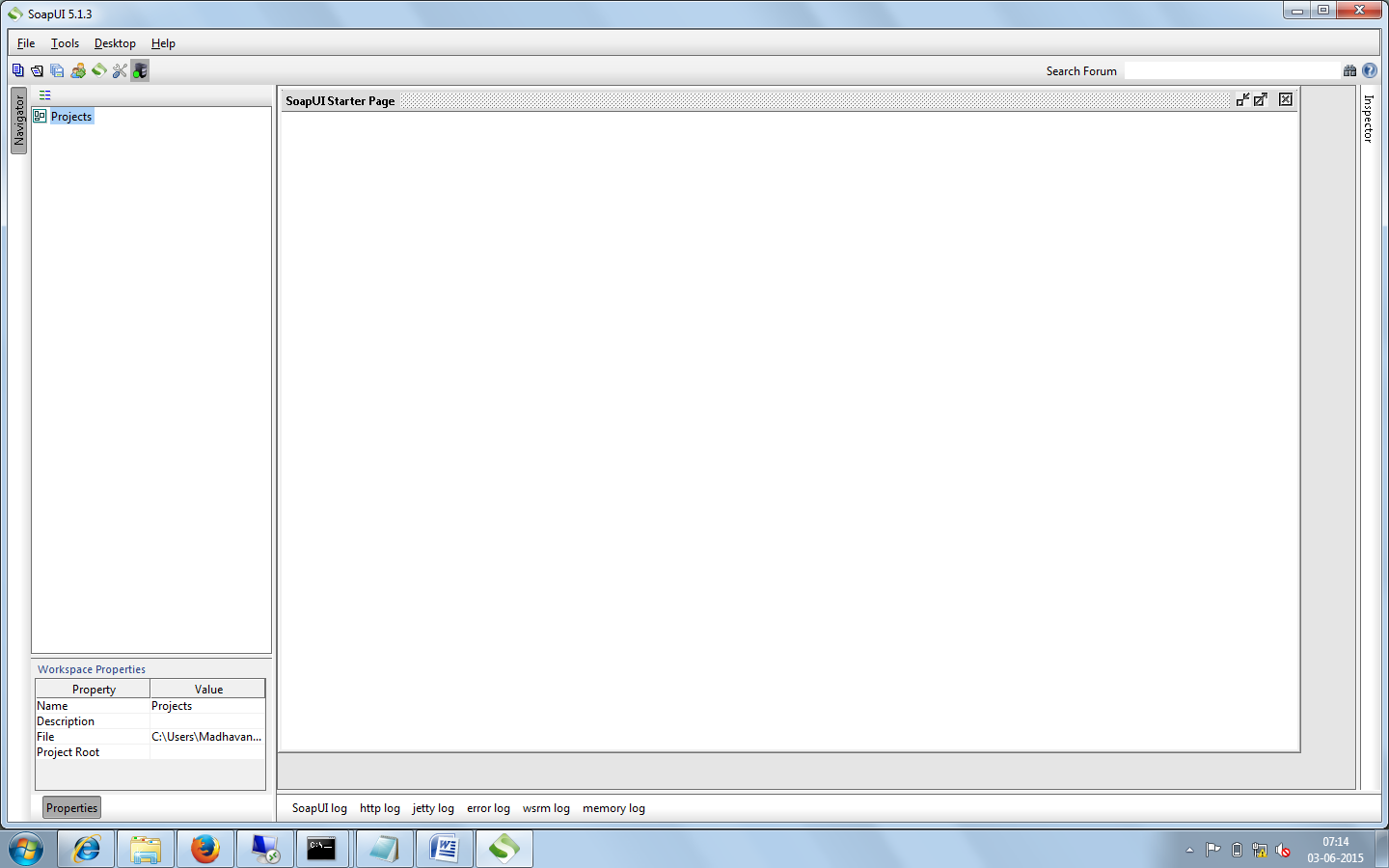The image size is (1389, 868).
Task: Click into the Search Forum input field
Action: (x=1232, y=70)
